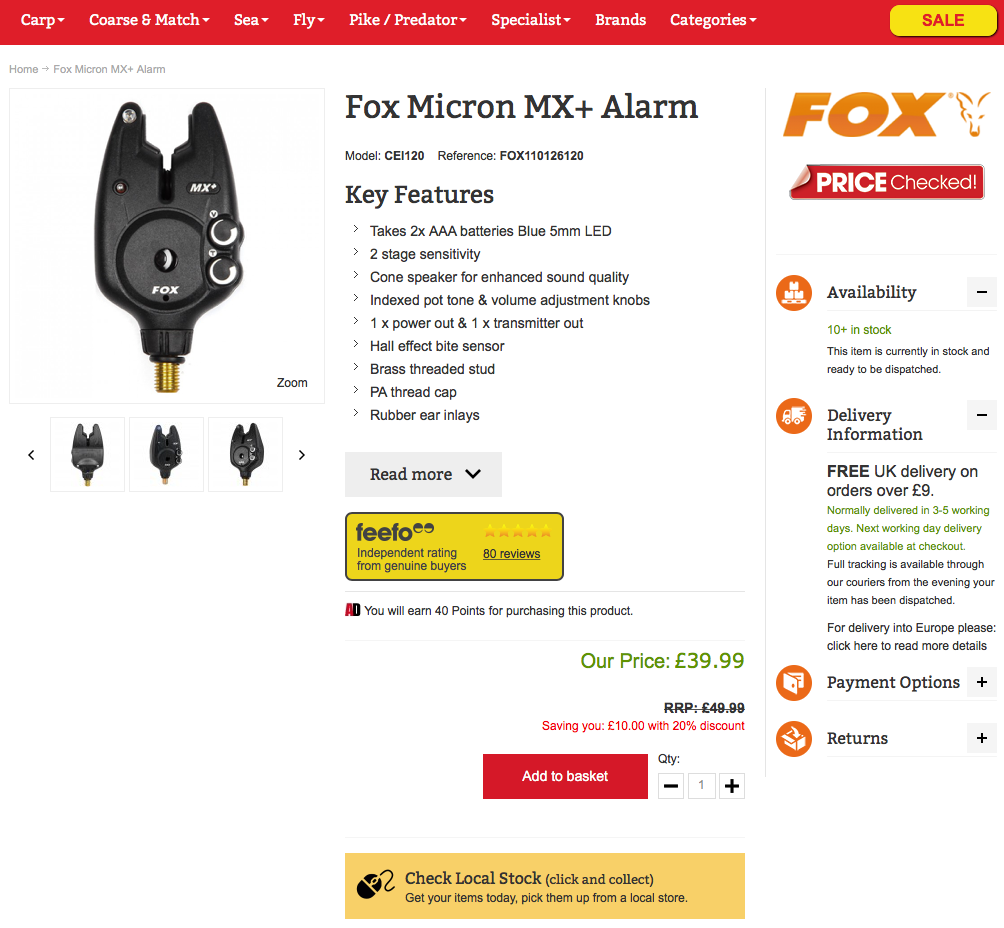The width and height of the screenshot is (1004, 928).
Task: Click the Payment Options wallet icon
Action: 793,683
